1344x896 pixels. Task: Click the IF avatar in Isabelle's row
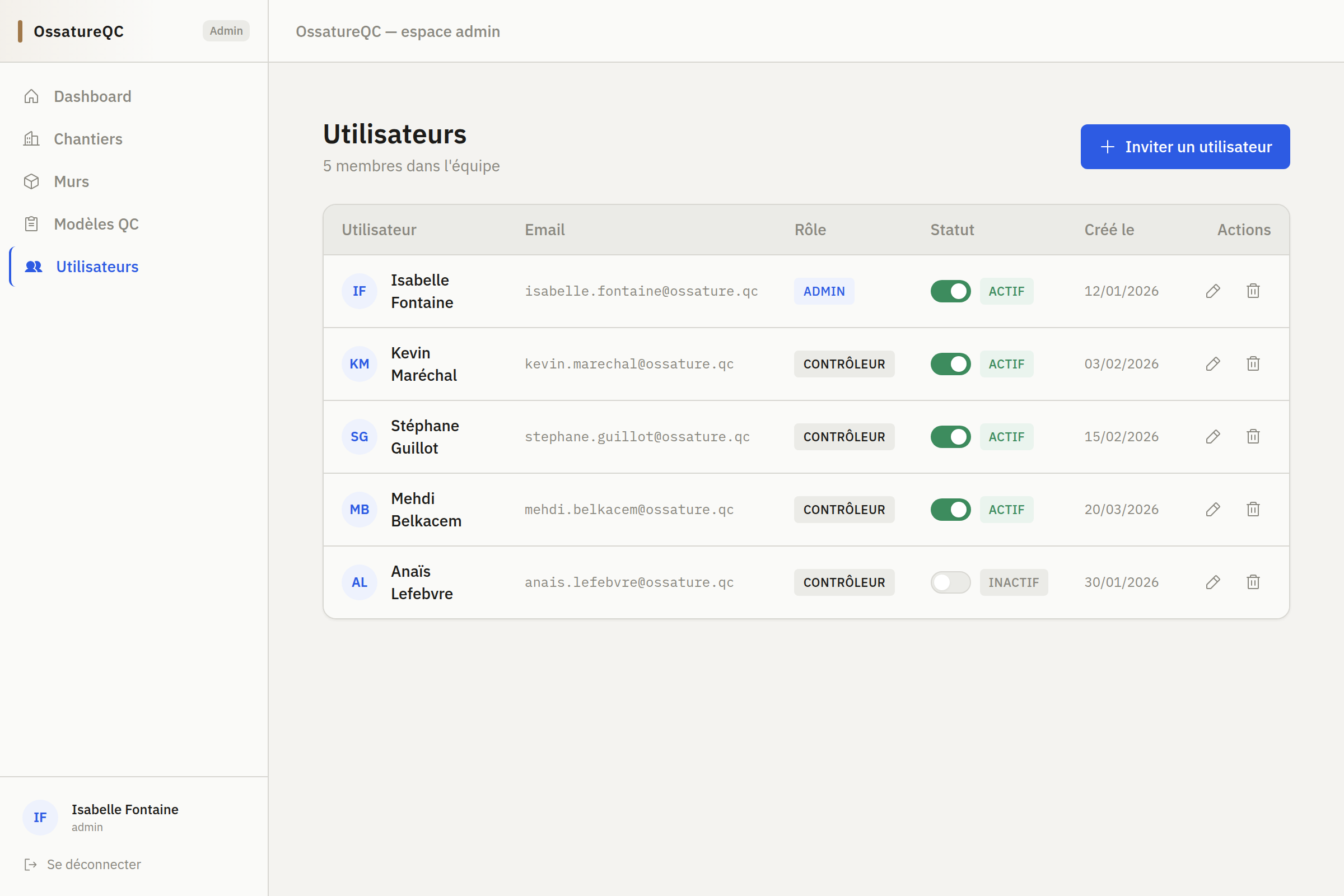360,291
